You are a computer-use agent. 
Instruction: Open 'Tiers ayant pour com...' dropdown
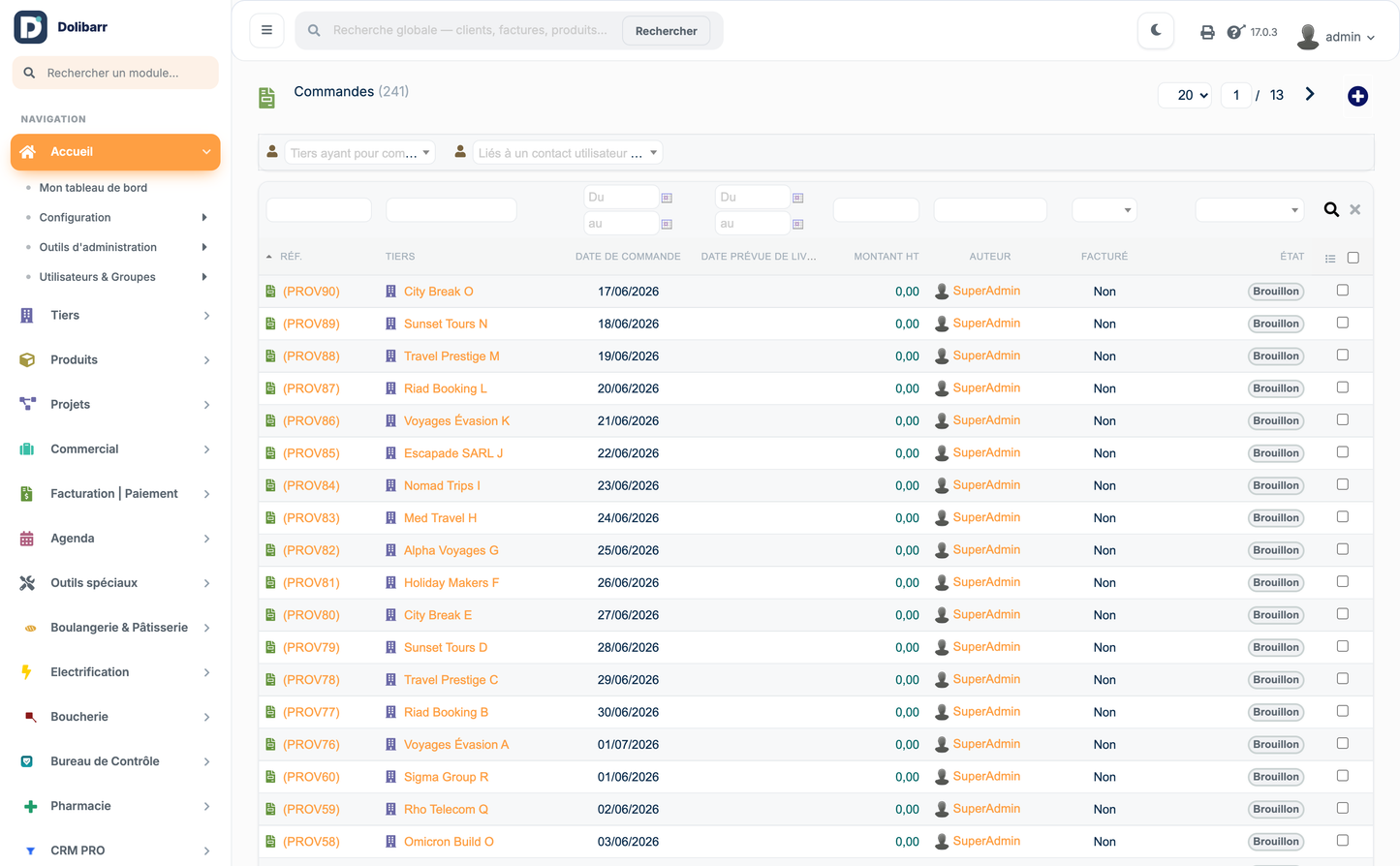click(359, 153)
